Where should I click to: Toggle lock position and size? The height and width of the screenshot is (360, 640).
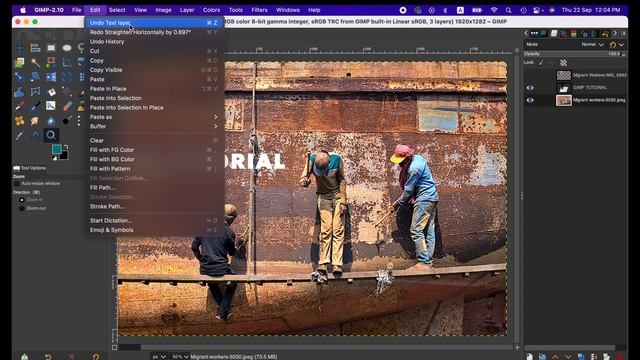pos(551,62)
